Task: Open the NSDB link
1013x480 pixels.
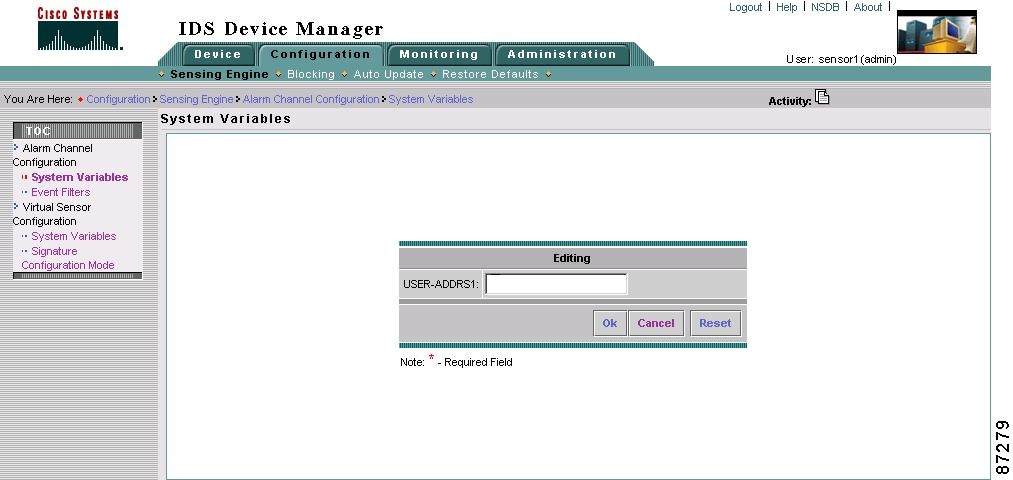Action: [x=825, y=7]
